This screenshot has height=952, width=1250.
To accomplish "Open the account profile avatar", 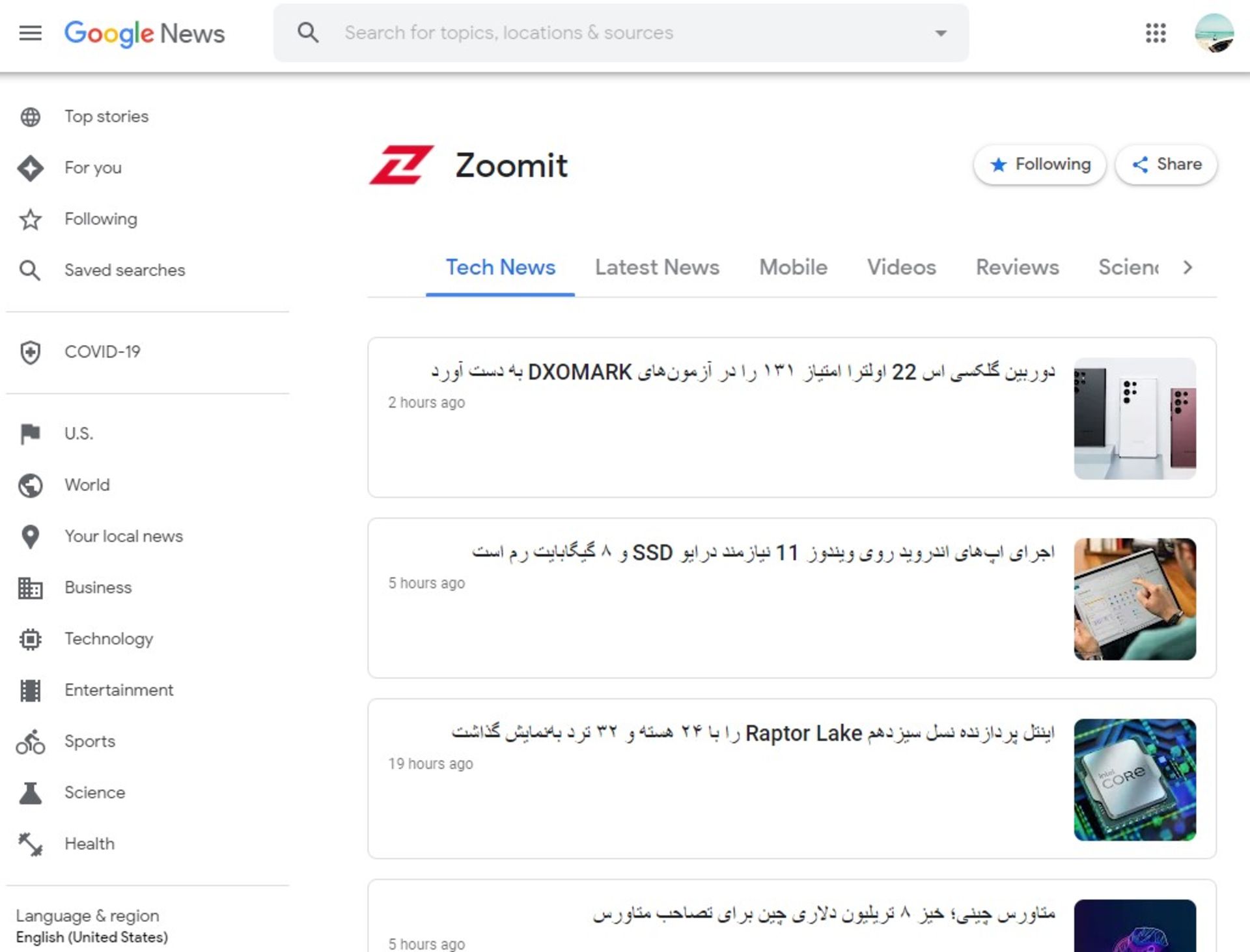I will (1214, 33).
